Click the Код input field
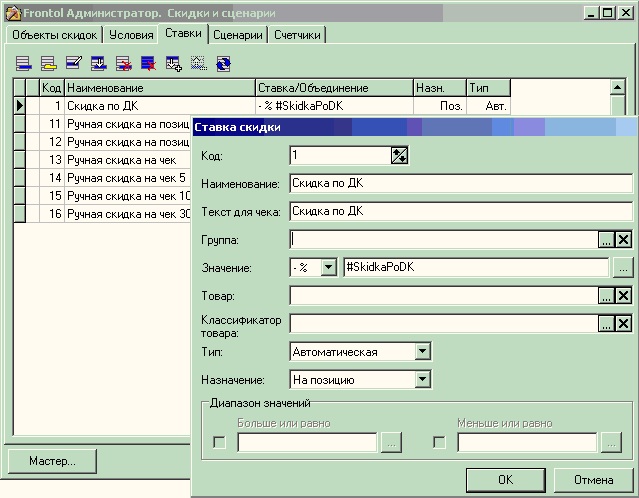The image size is (639, 498). pos(340,156)
